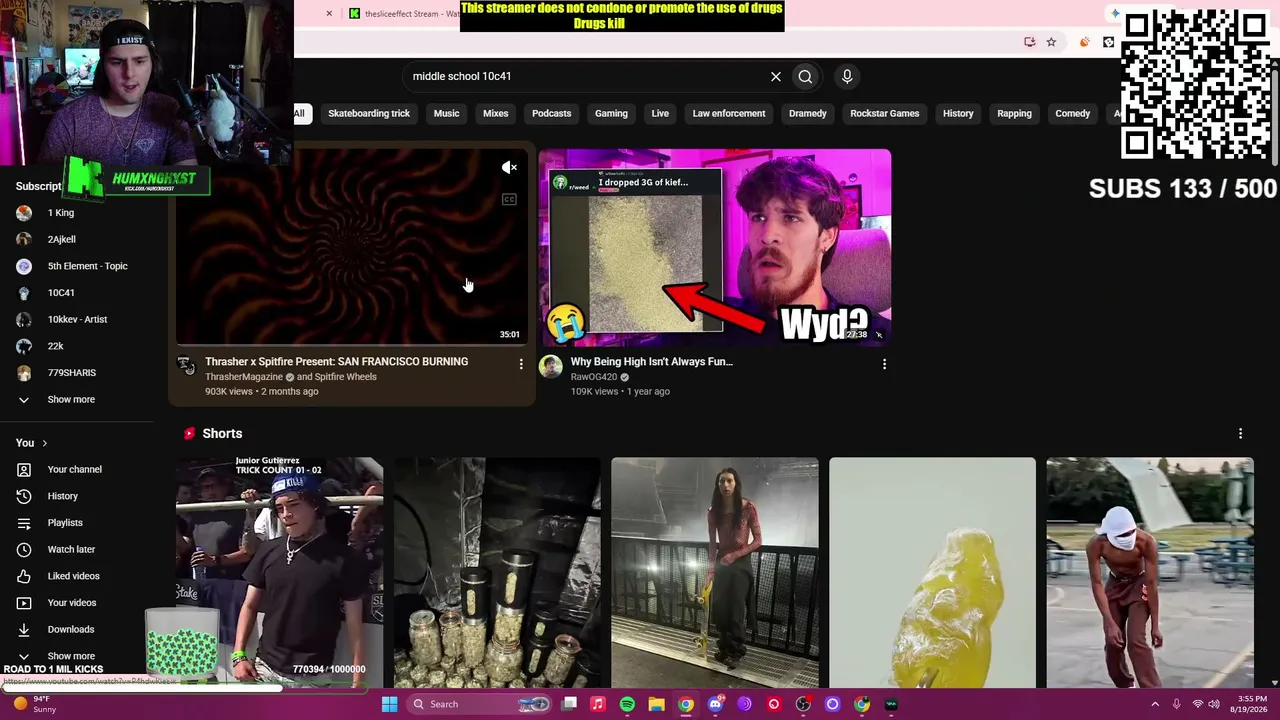Image resolution: width=1280 pixels, height=720 pixels.
Task: Bookmark this page with the star icon
Action: pyautogui.click(x=1051, y=42)
